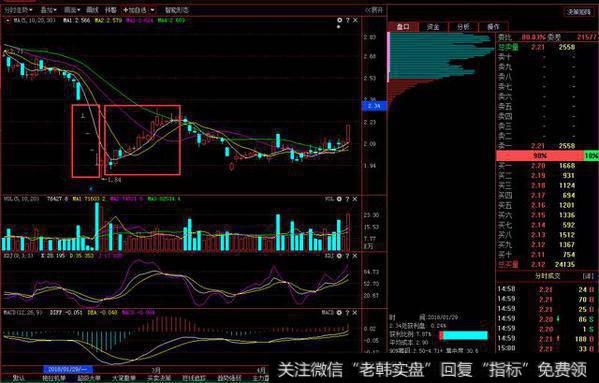This screenshot has height=383, width=599.
Task: Click the 1.84 low price label on chart
Action: click(x=115, y=180)
